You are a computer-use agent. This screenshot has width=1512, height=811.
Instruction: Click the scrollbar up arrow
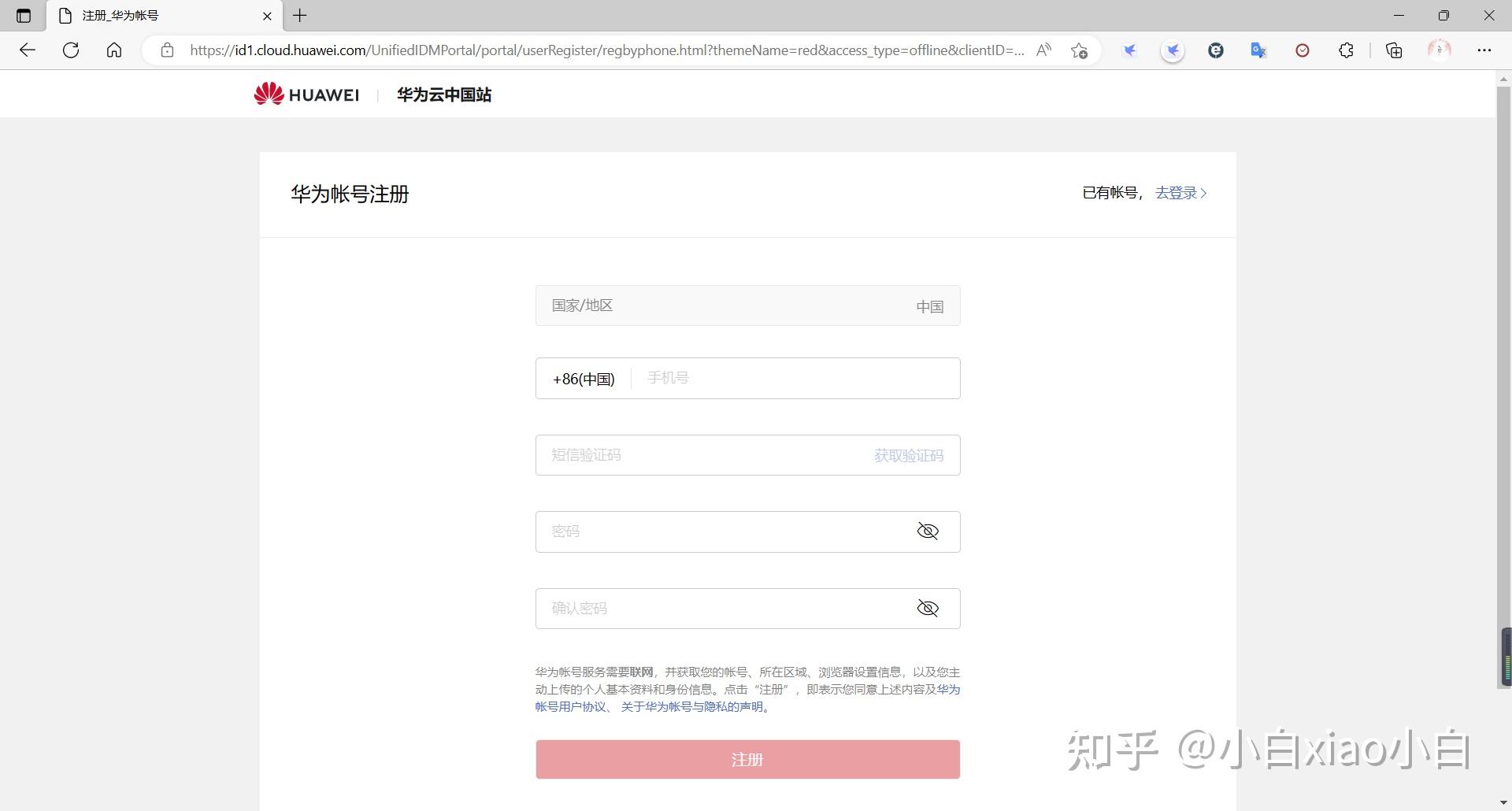click(x=1504, y=79)
